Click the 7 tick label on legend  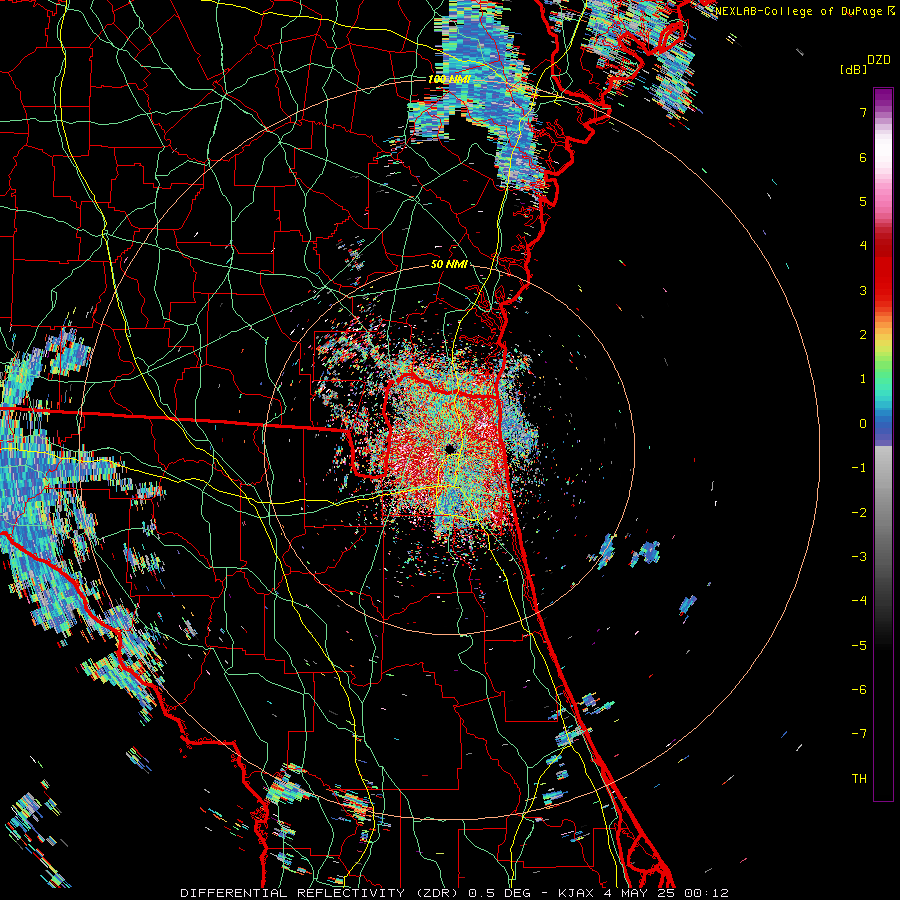click(x=863, y=112)
